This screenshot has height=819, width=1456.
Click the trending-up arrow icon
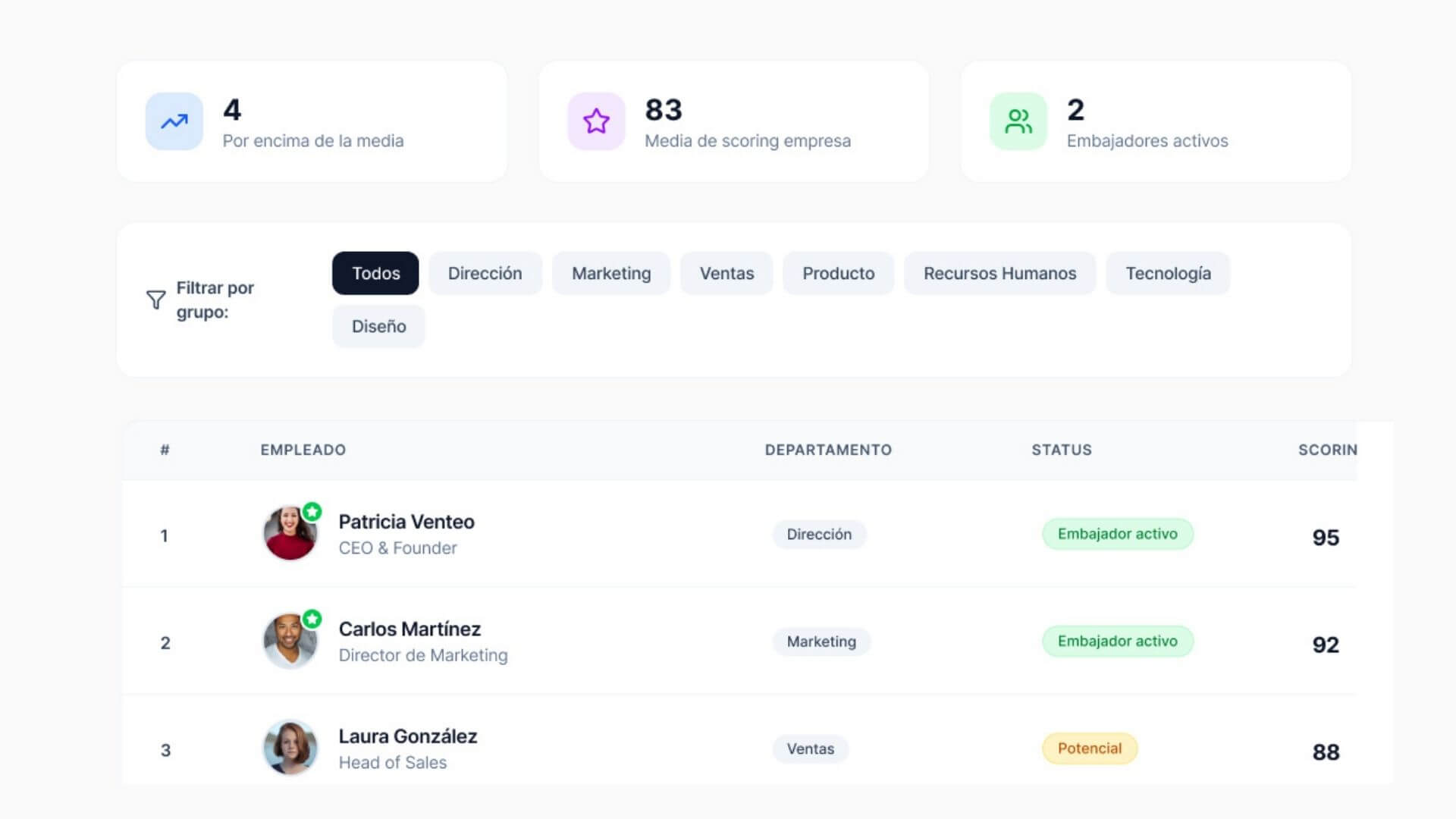tap(174, 121)
